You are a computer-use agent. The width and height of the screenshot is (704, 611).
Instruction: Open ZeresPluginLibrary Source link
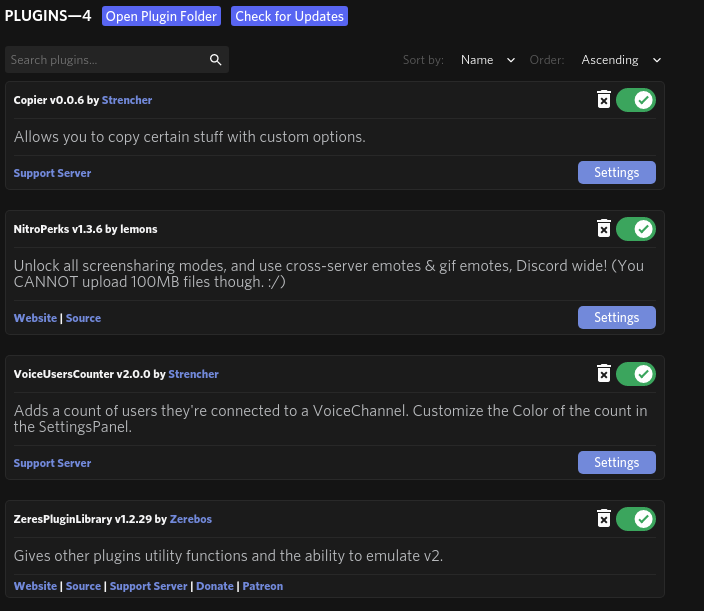coord(83,586)
